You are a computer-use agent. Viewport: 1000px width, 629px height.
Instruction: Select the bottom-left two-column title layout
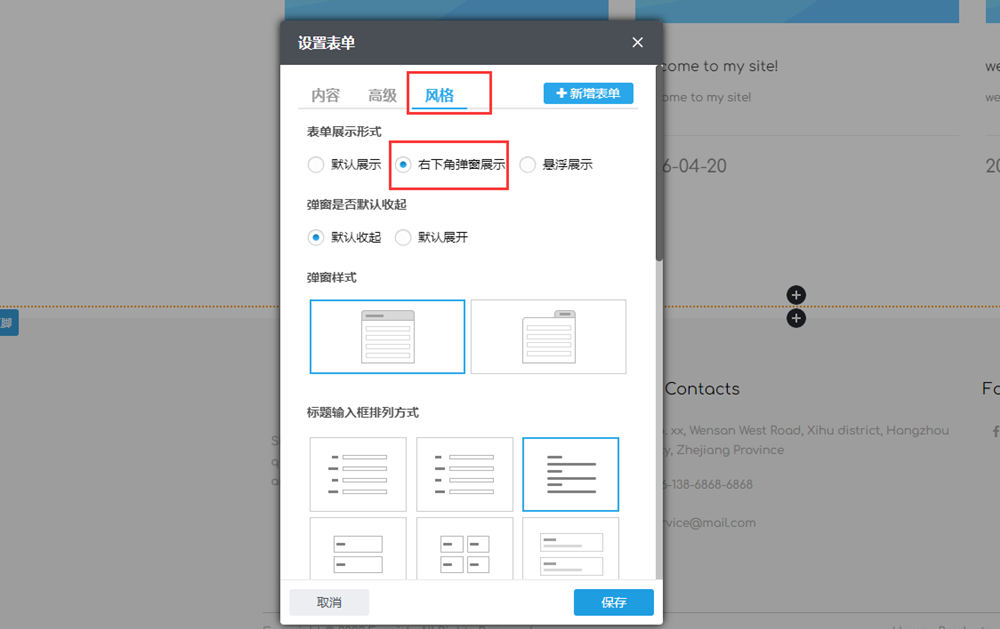358,549
